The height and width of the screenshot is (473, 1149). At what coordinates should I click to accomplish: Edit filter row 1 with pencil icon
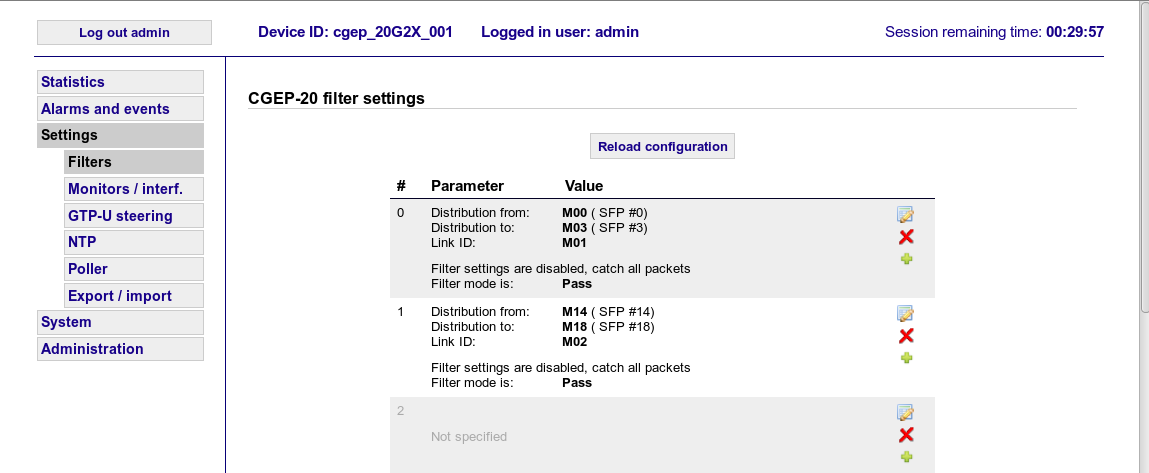coord(905,313)
